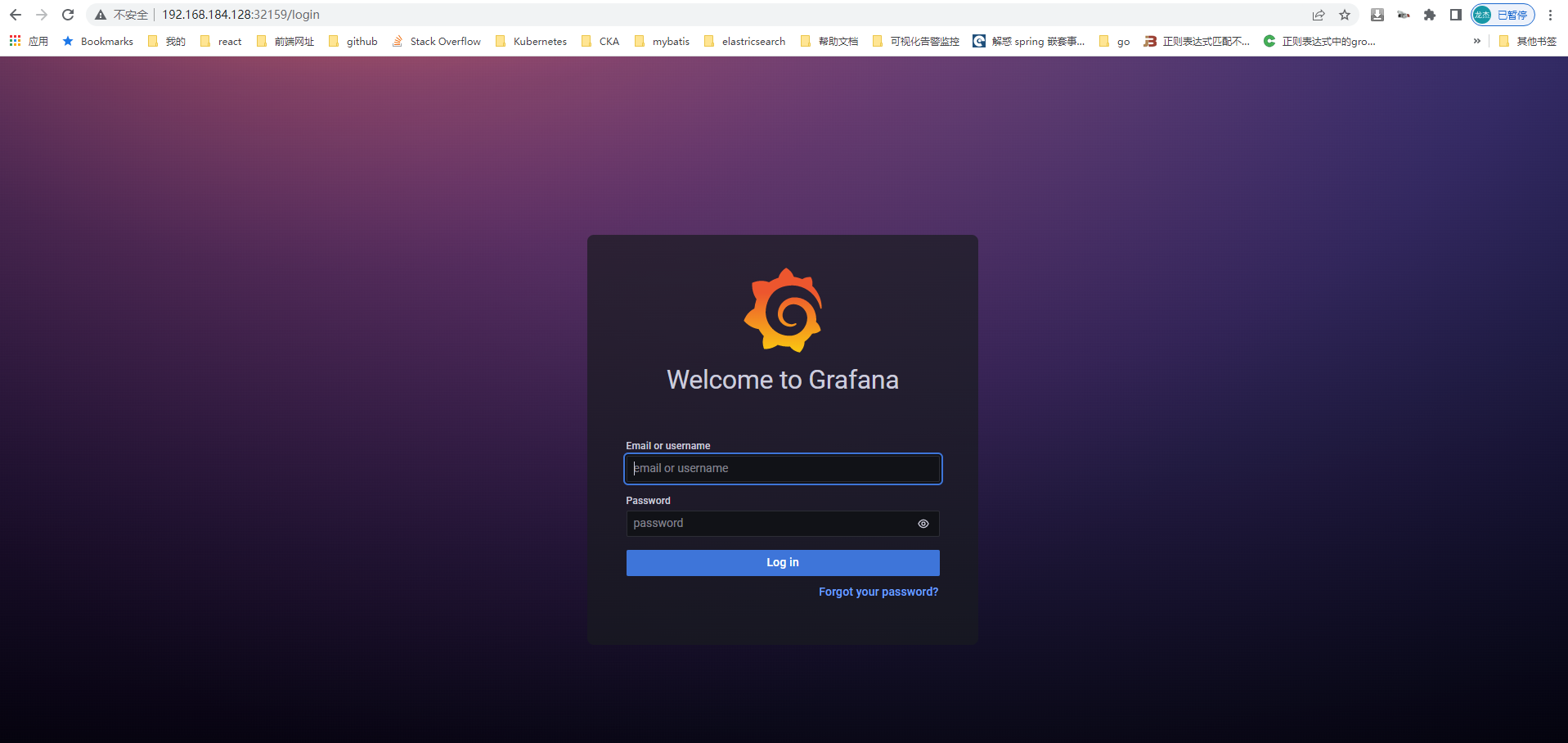Open the github bookmark folder
The image size is (1568, 743).
[x=353, y=41]
